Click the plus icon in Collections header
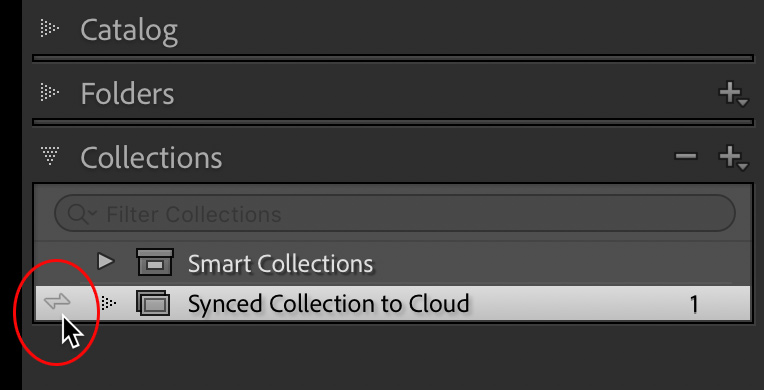 point(733,158)
